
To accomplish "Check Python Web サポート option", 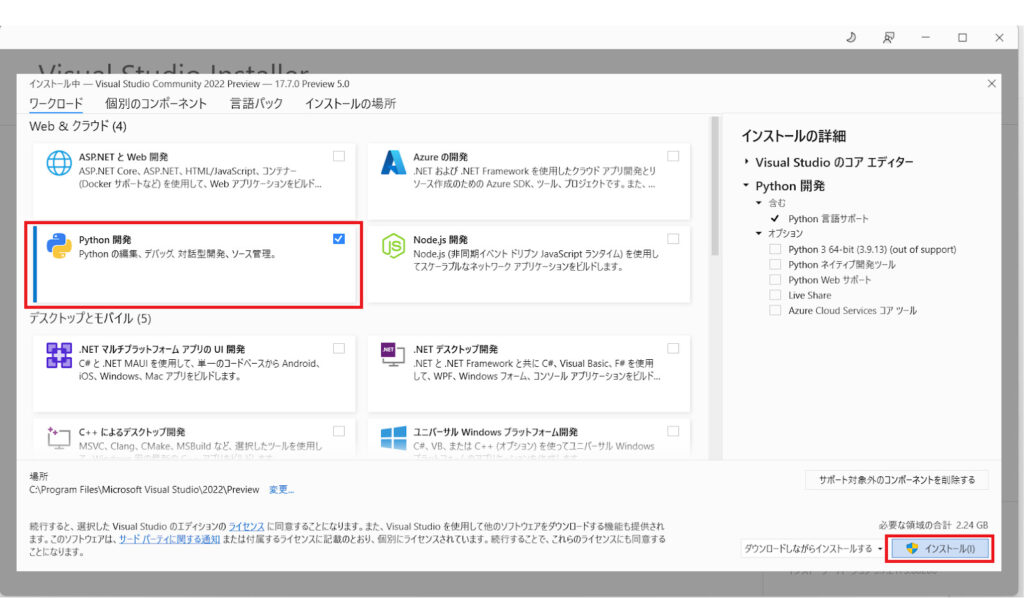I will pyautogui.click(x=775, y=280).
